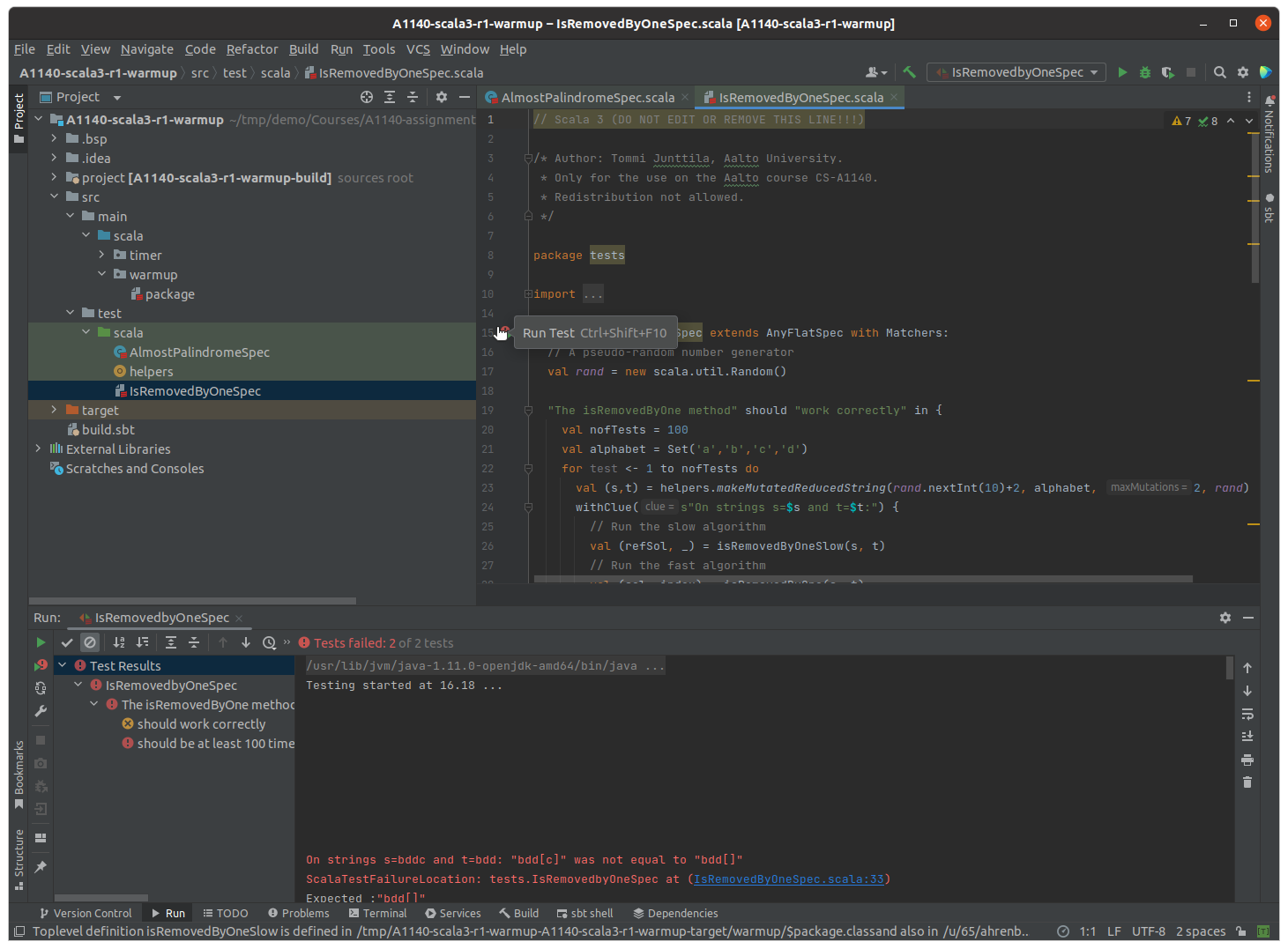Image resolution: width=1288 pixels, height=949 pixels.
Task: Open Search Everywhere magnifier icon
Action: coord(1220,72)
